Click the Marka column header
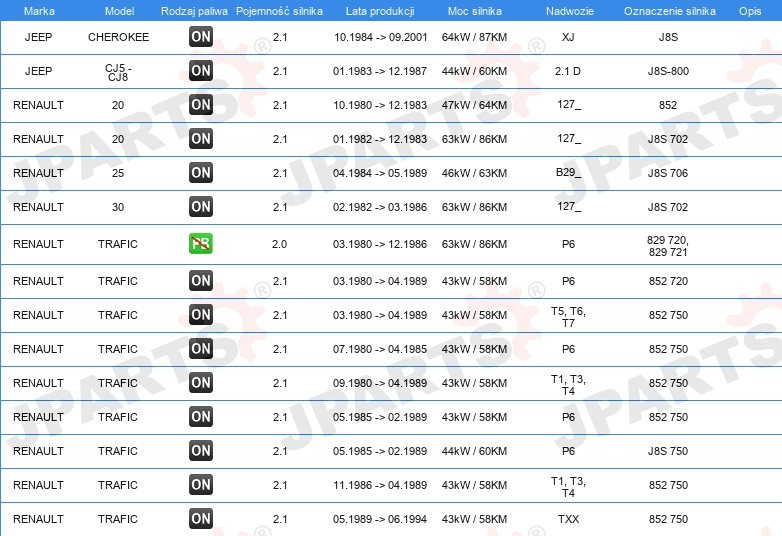Viewport: 782px width, 536px height. [x=39, y=11]
